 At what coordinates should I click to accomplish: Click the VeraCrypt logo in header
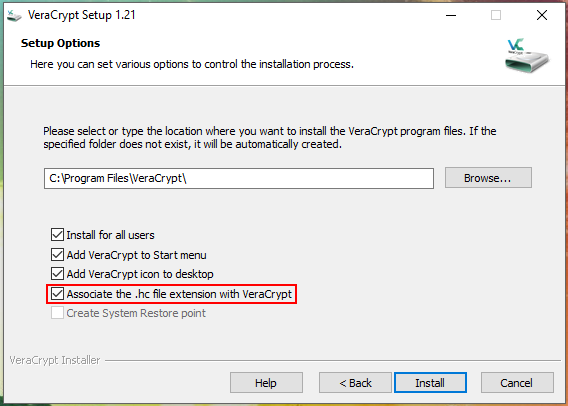(x=527, y=55)
